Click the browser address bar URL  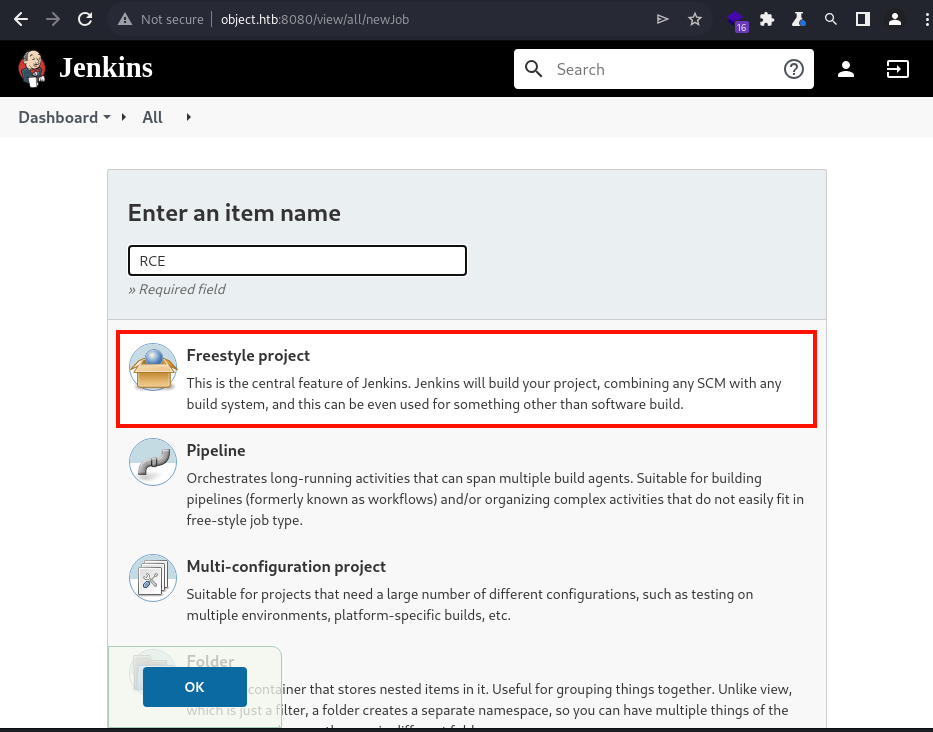coord(315,20)
